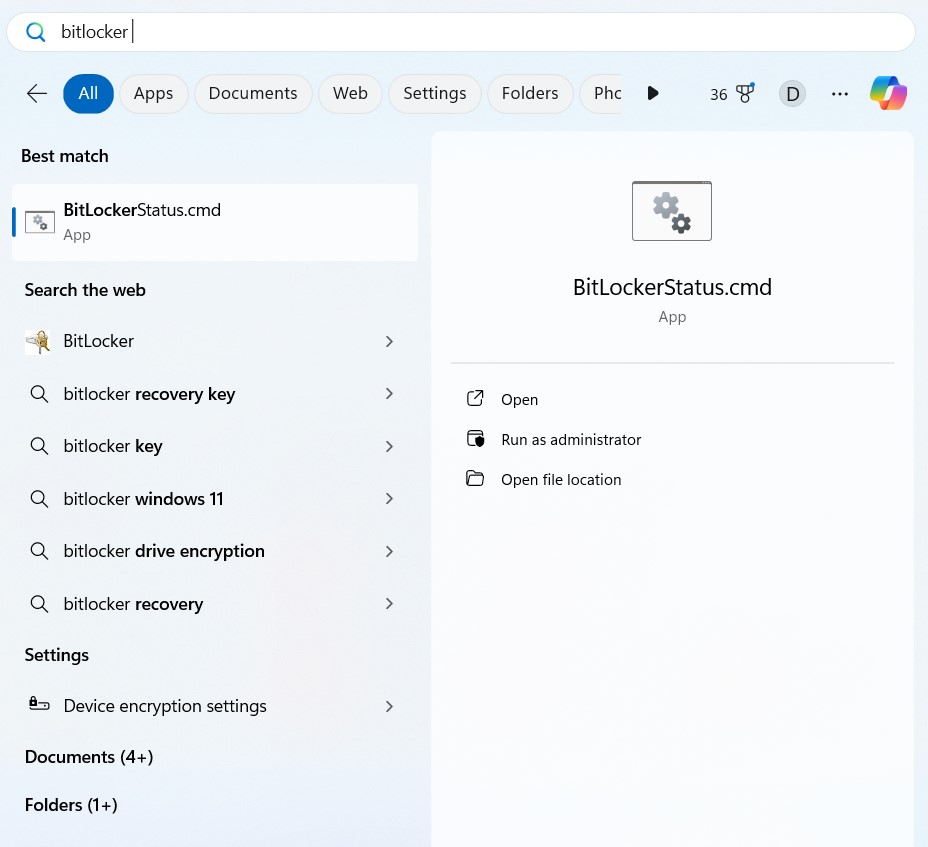Select the bitlocker key web suggestion
928x847 pixels.
point(210,446)
